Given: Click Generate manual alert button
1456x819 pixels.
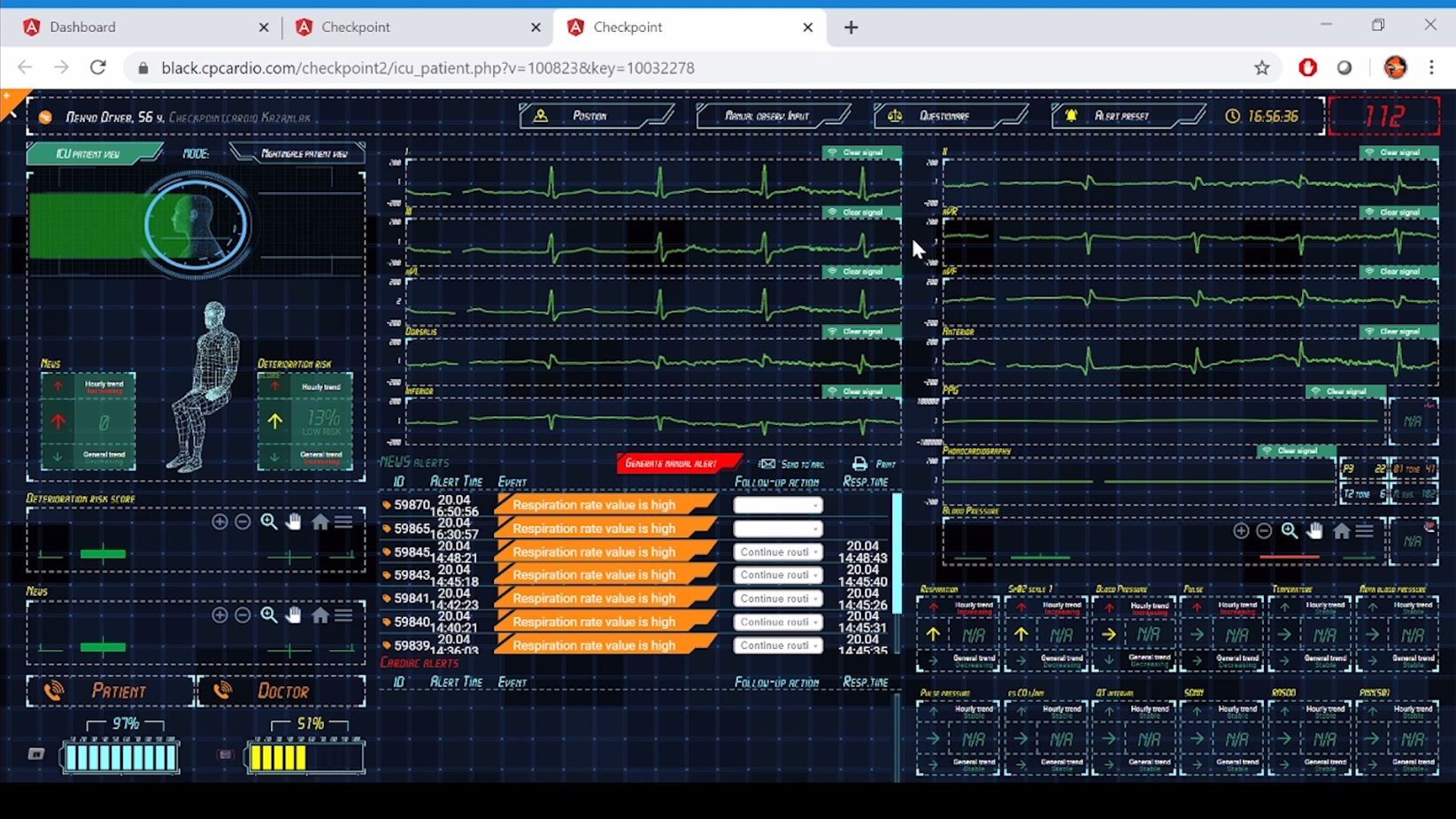Looking at the screenshot, I should (x=672, y=464).
